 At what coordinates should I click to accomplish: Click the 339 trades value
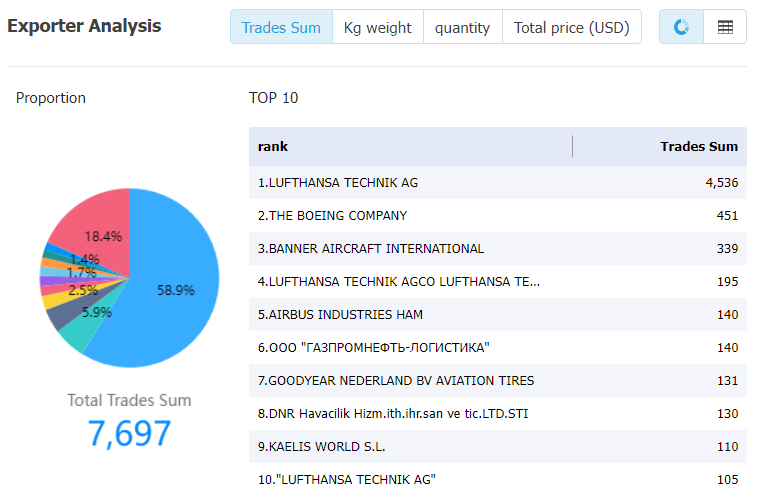click(x=727, y=249)
